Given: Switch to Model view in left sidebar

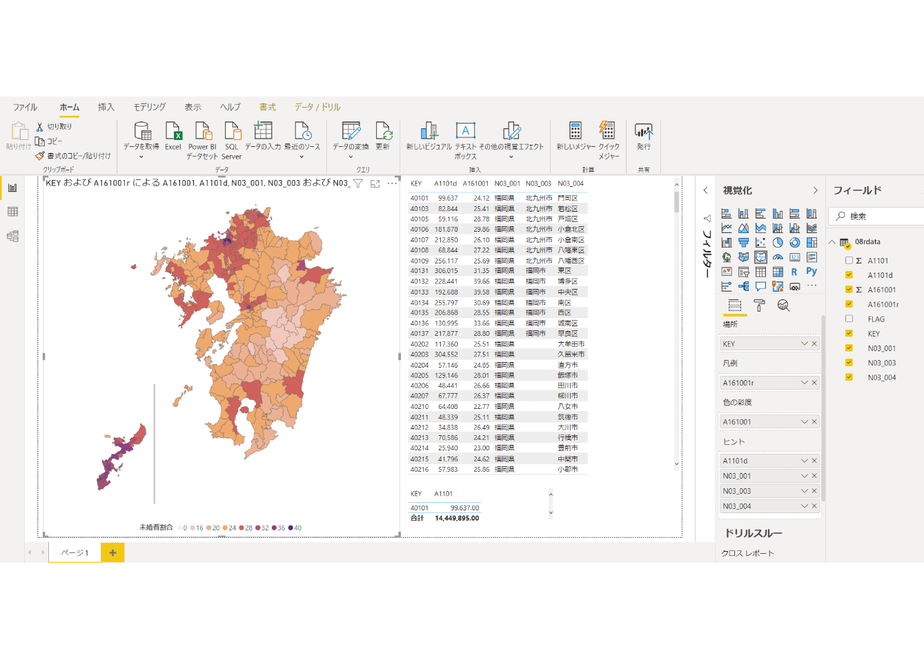Looking at the screenshot, I should click(12, 236).
